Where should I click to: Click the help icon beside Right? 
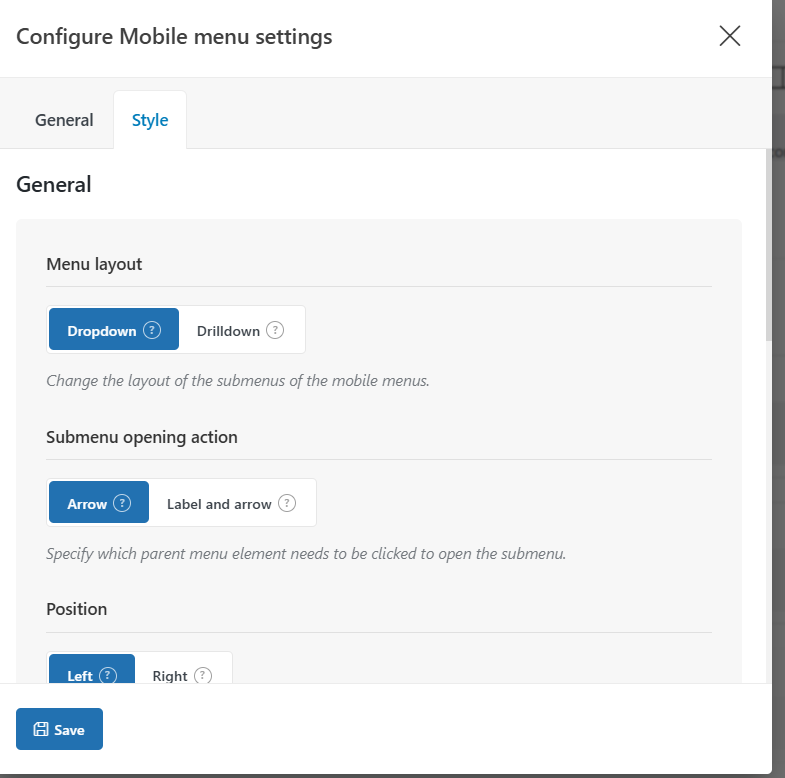click(x=203, y=675)
